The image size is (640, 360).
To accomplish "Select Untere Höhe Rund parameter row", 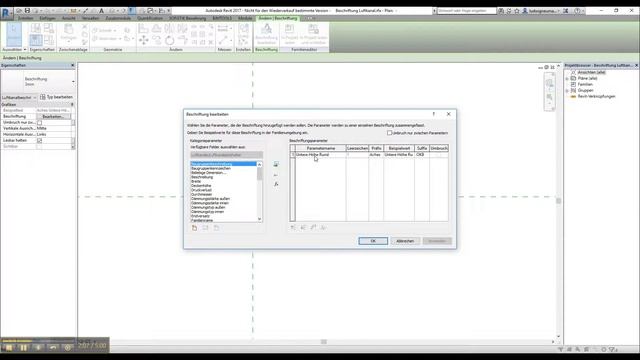I will pyautogui.click(x=370, y=155).
